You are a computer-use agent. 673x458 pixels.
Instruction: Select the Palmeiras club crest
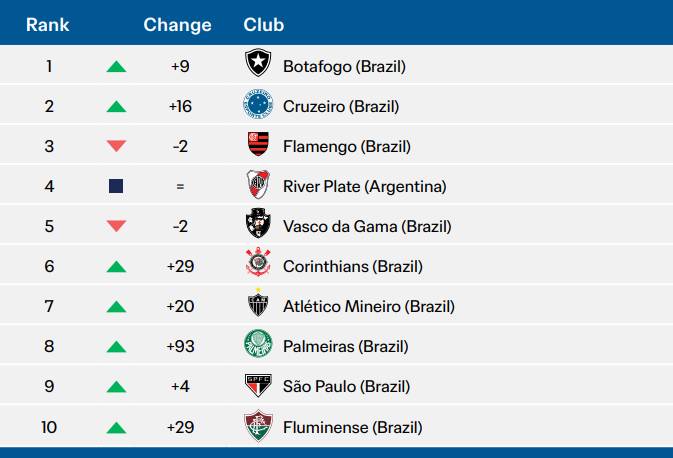point(258,346)
